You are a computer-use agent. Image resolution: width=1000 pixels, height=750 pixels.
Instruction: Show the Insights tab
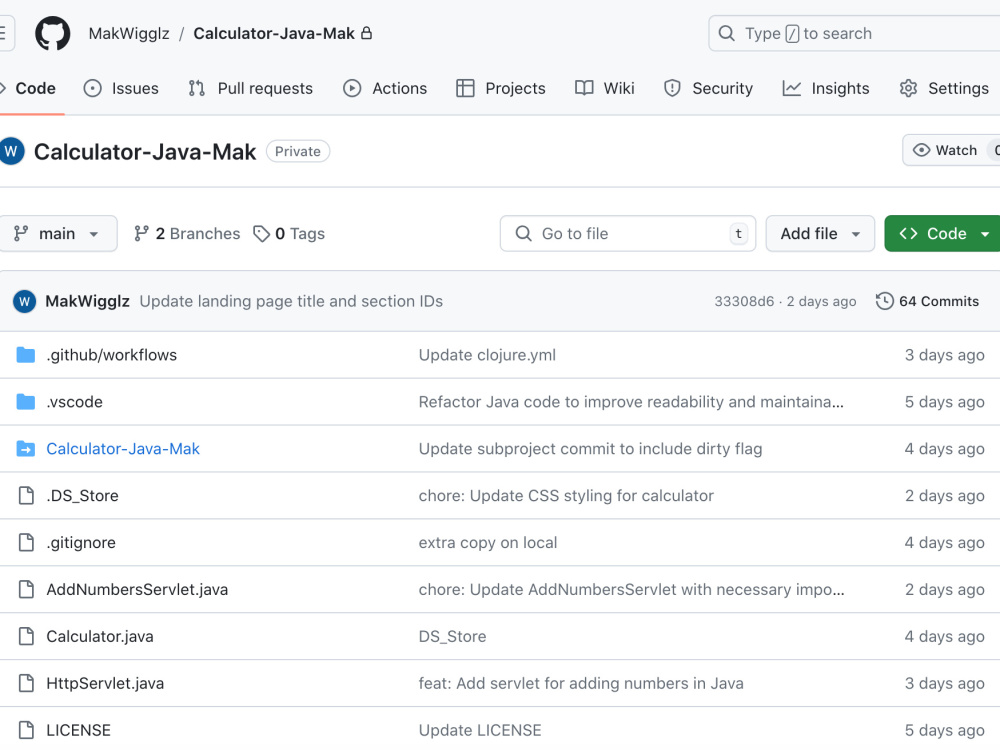click(x=826, y=88)
